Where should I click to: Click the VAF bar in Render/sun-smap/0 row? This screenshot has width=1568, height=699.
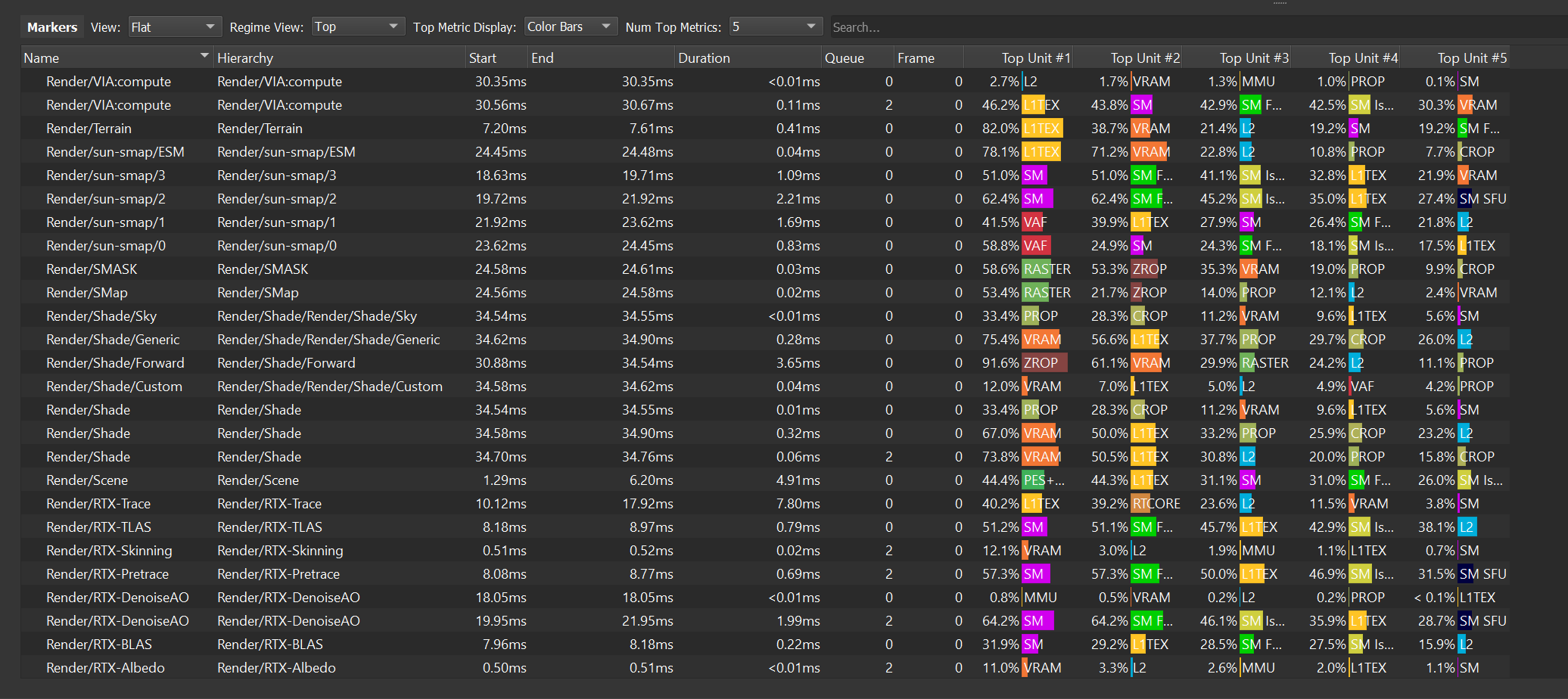pos(1035,246)
